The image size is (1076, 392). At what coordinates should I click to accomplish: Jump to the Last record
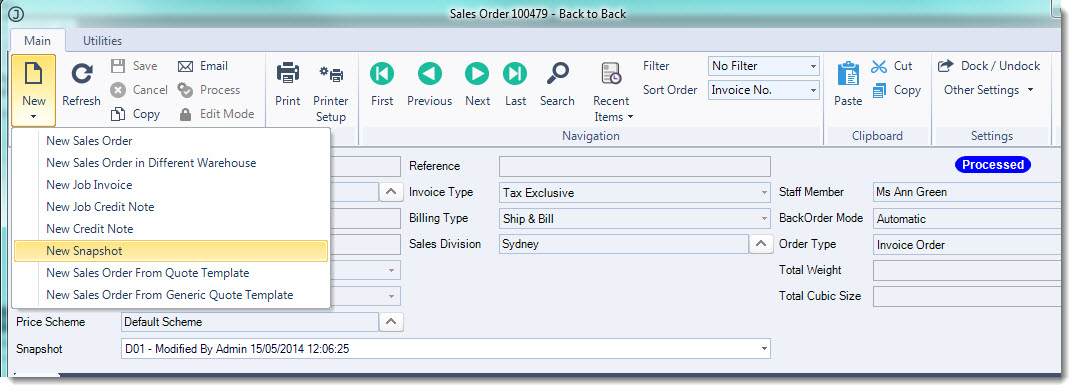pyautogui.click(x=515, y=73)
